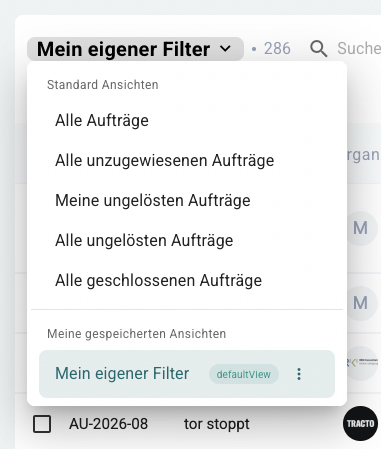Screen dimensions: 381x449
Task: Click the upper M avatar circle
Action: [x=360, y=228]
